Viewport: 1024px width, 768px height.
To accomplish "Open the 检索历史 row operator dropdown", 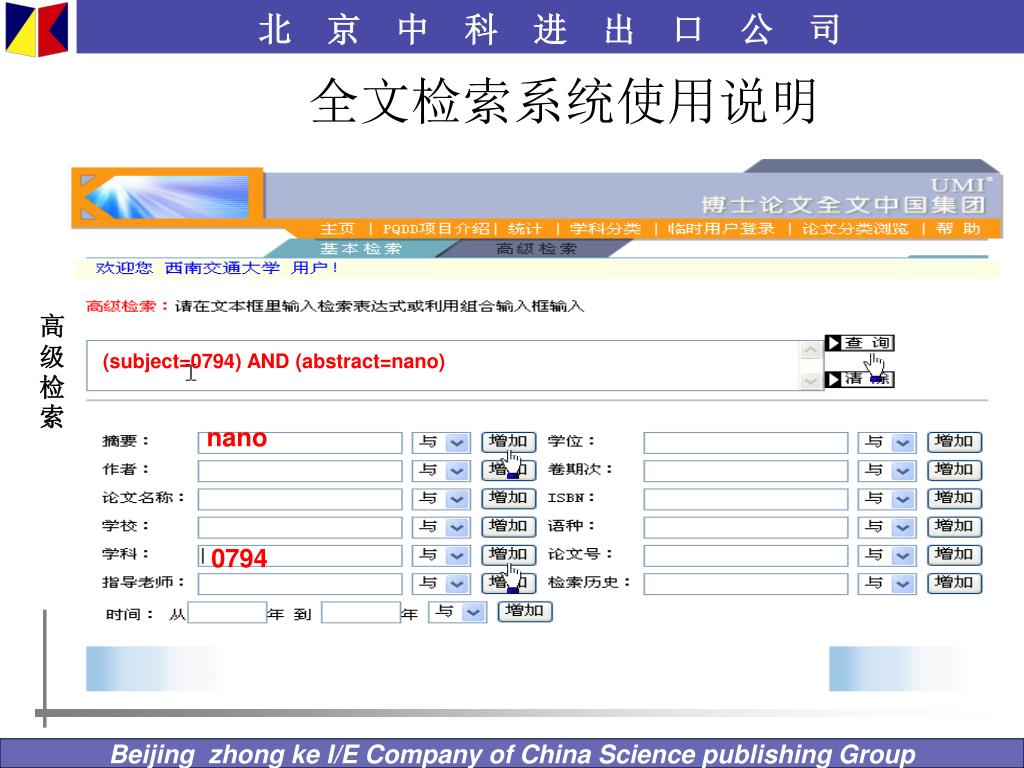I will 887,584.
